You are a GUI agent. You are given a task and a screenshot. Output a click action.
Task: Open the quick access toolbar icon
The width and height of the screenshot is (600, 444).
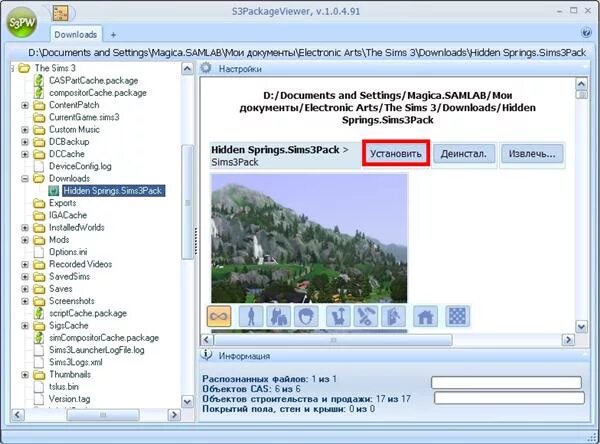click(x=60, y=13)
